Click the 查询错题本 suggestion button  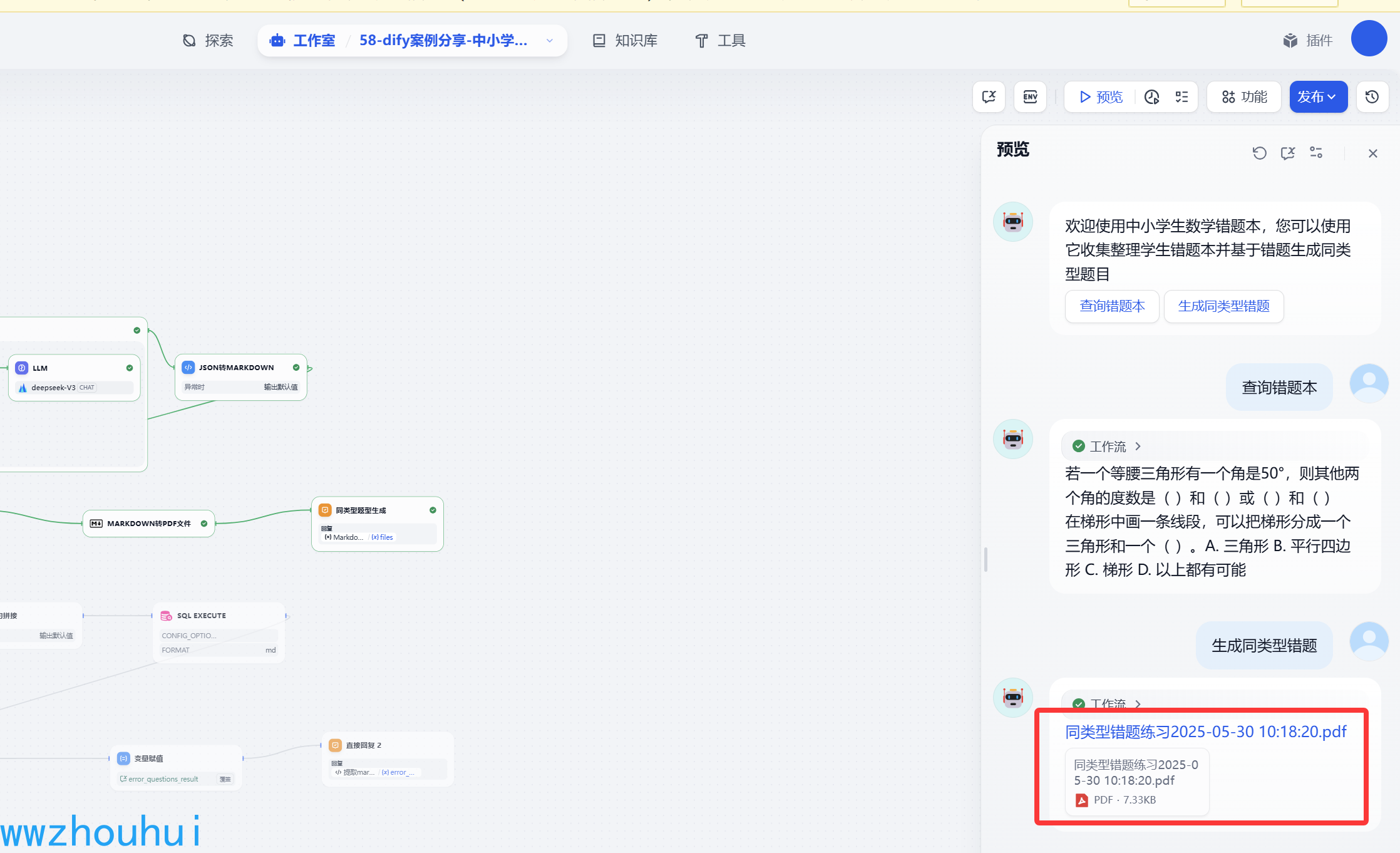coord(1112,306)
